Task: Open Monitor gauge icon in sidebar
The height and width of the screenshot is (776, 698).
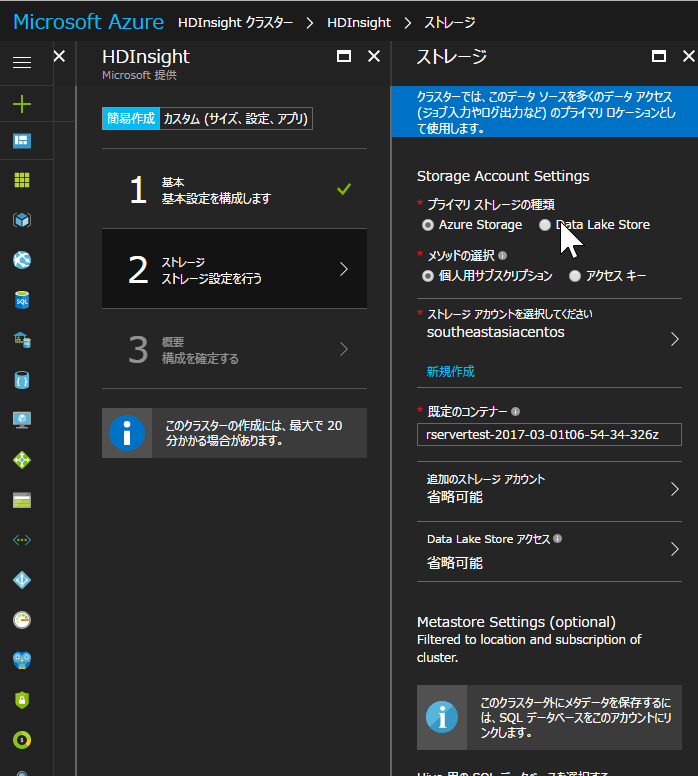Action: pos(22,620)
